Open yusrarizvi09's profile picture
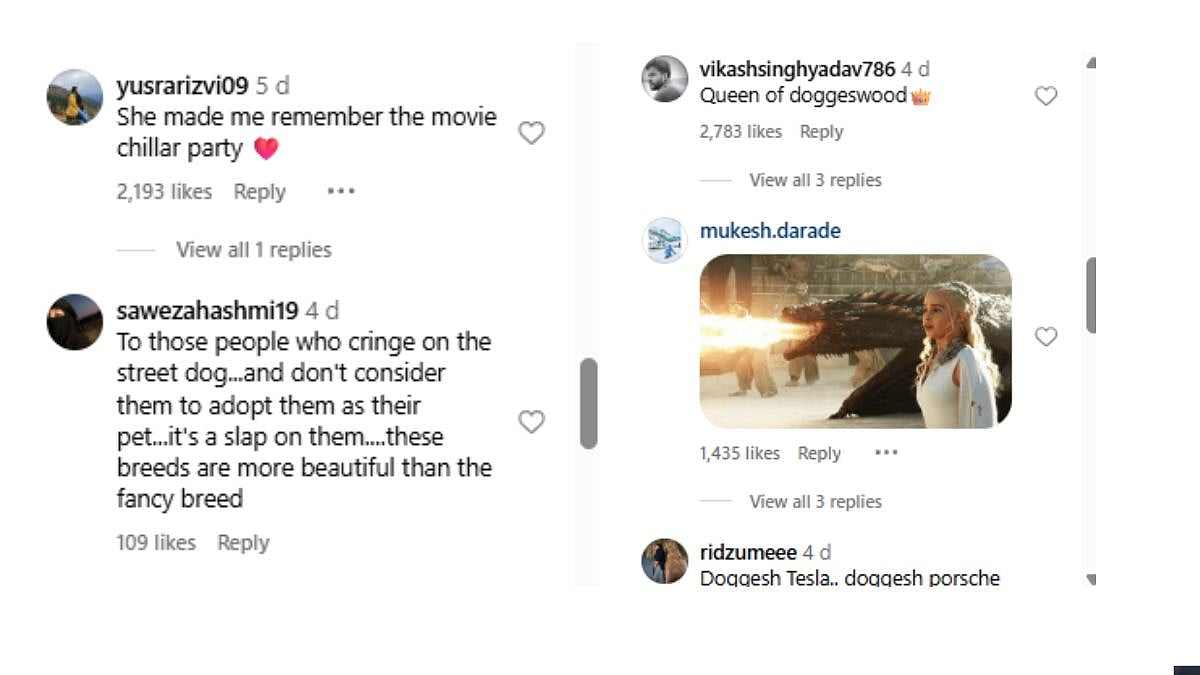The image size is (1200, 675). 75,97
